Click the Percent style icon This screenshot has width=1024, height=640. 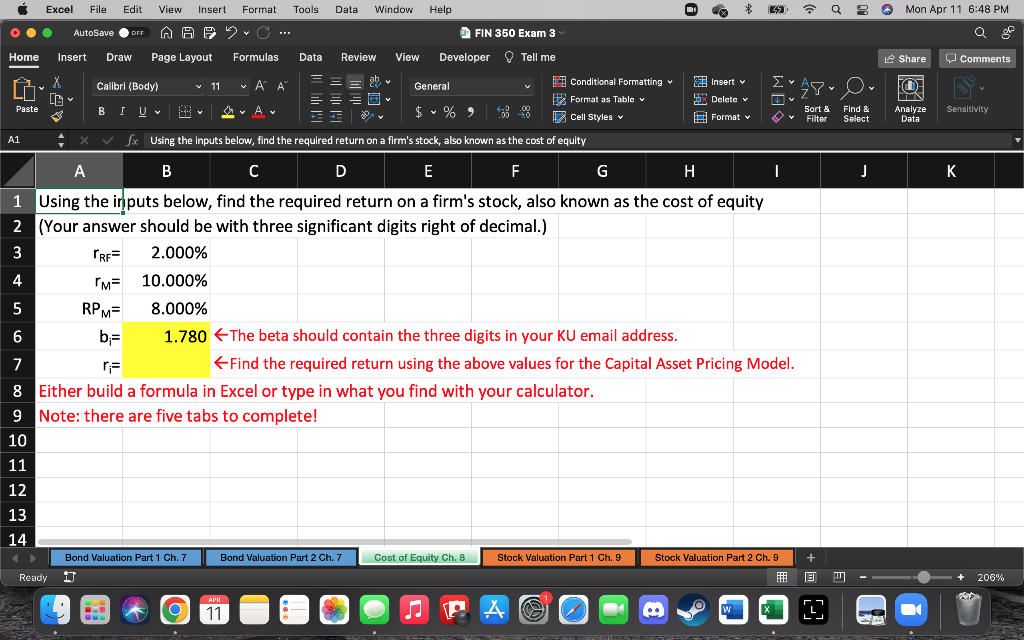[x=450, y=112]
